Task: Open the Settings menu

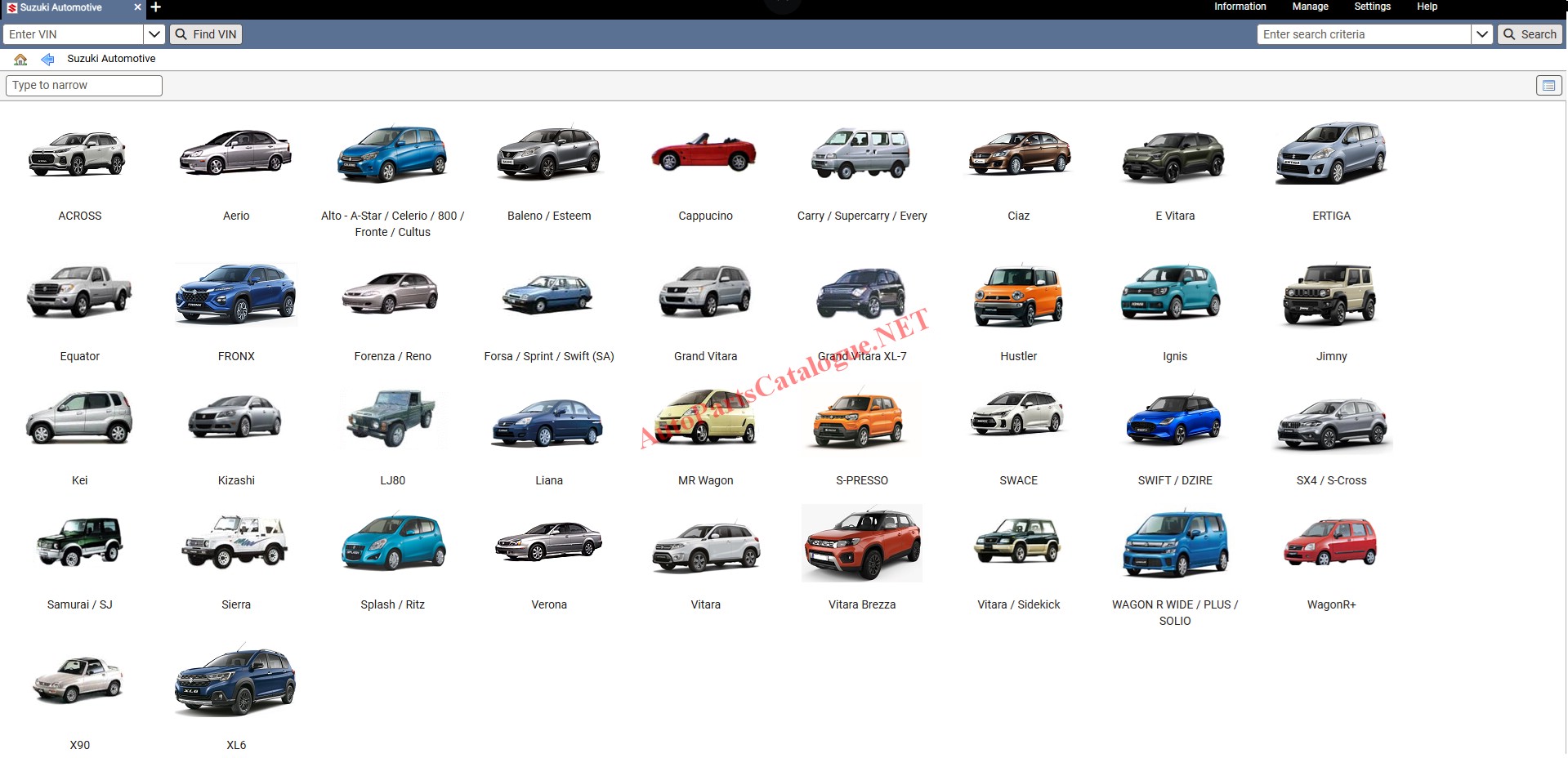Action: pos(1372,7)
